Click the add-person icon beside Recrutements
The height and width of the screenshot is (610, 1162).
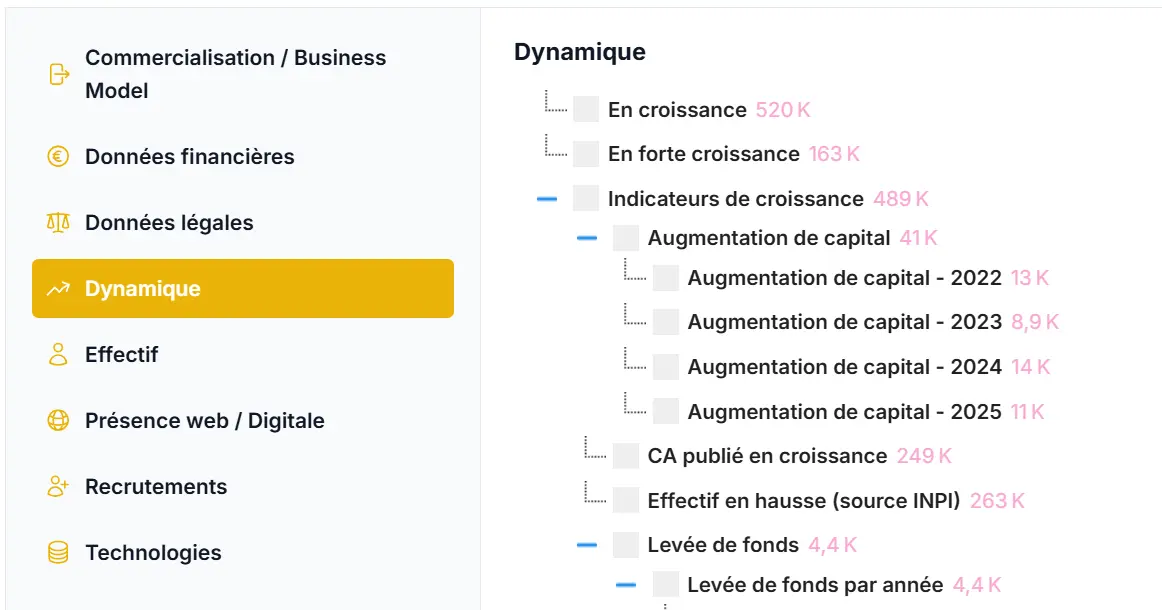pyautogui.click(x=57, y=487)
